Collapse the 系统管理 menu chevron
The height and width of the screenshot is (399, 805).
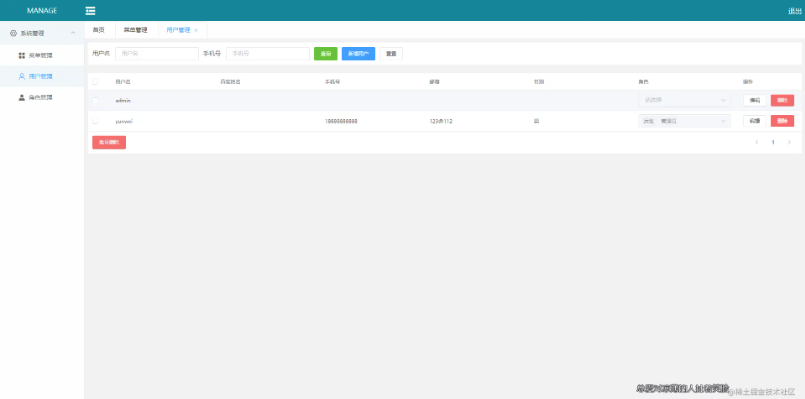73,33
